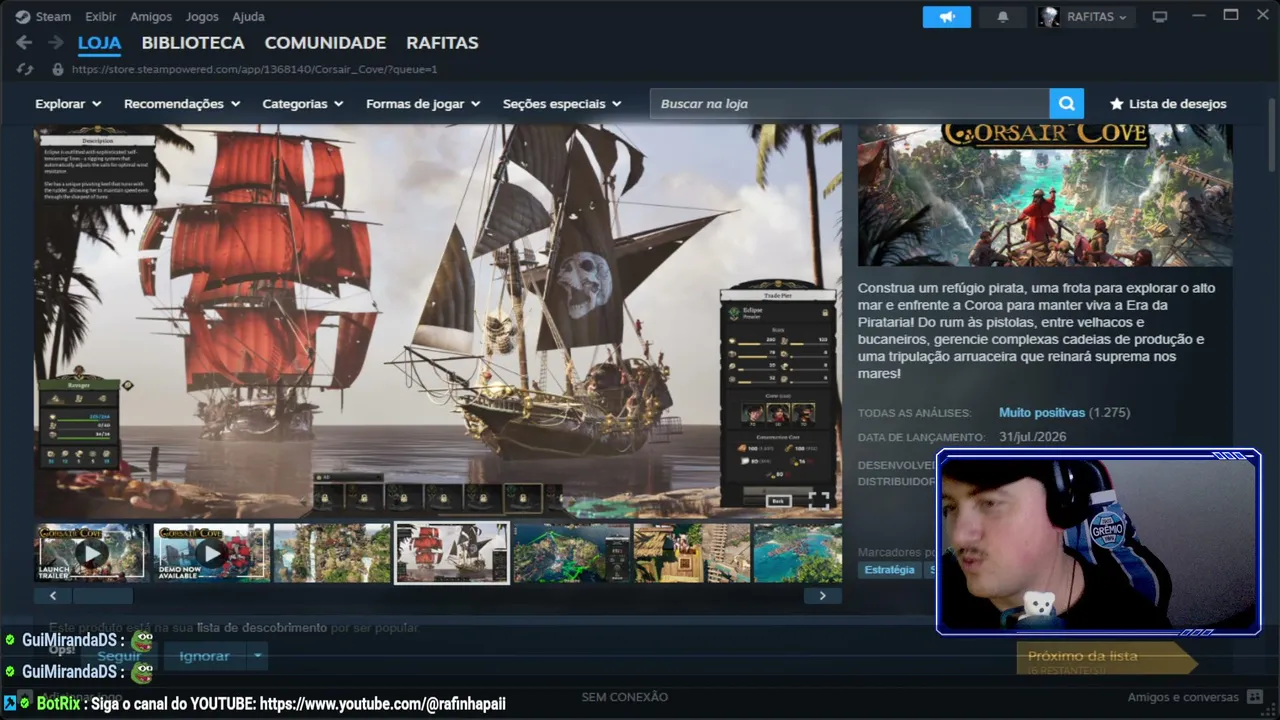The width and height of the screenshot is (1280, 720).
Task: Go forward with the right arrow navigation icon
Action: [x=56, y=43]
